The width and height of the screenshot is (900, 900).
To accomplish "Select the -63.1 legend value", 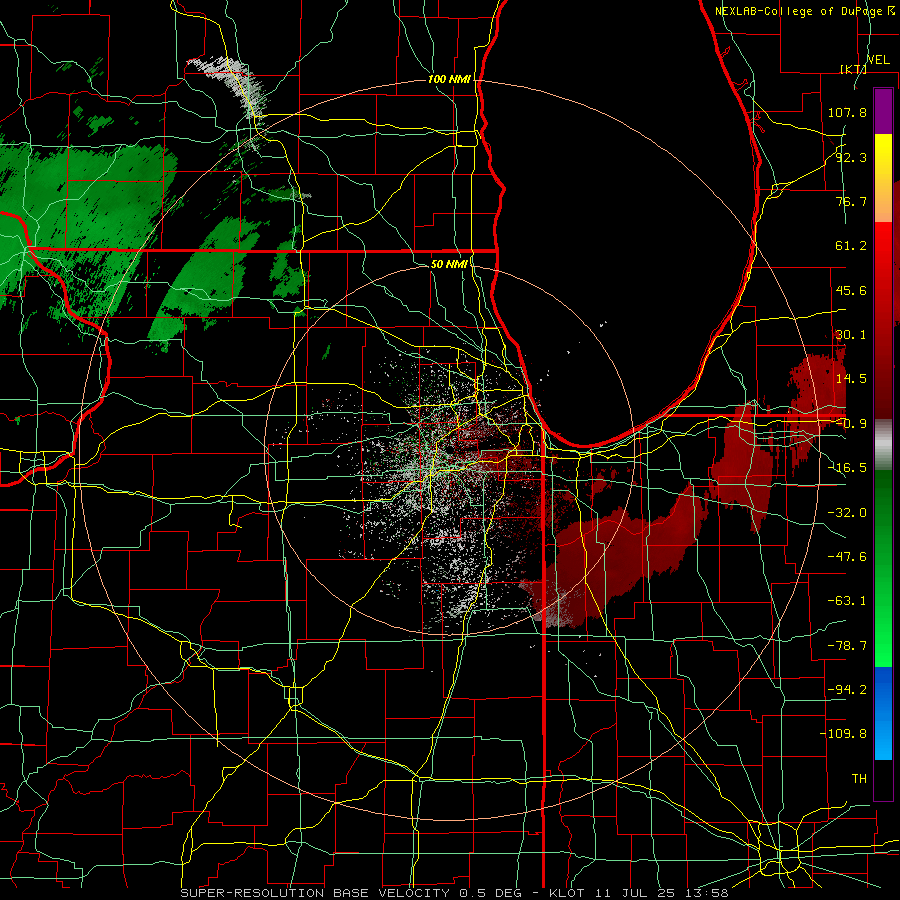I will [847, 601].
